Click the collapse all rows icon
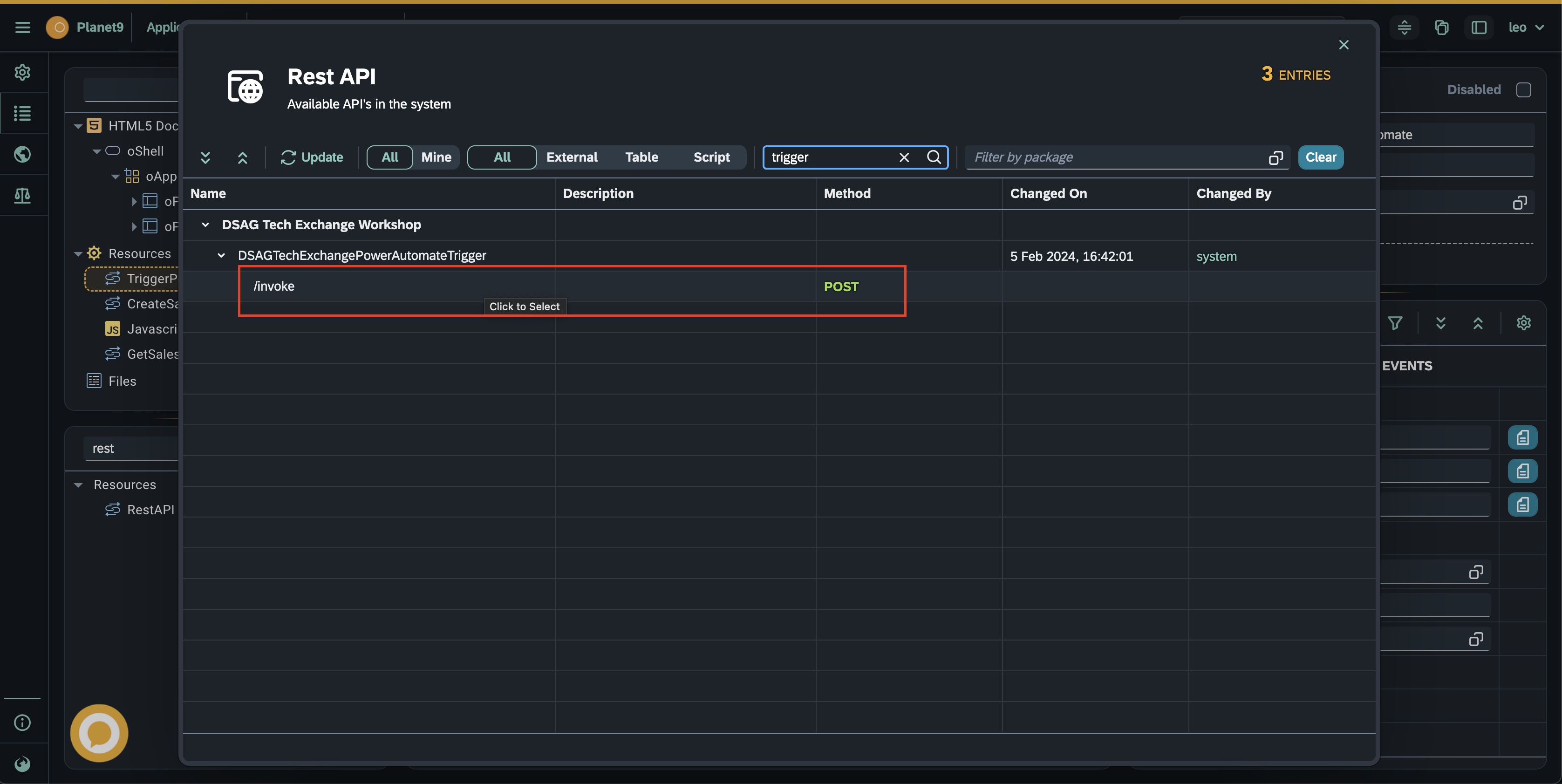This screenshot has width=1562, height=784. click(243, 157)
